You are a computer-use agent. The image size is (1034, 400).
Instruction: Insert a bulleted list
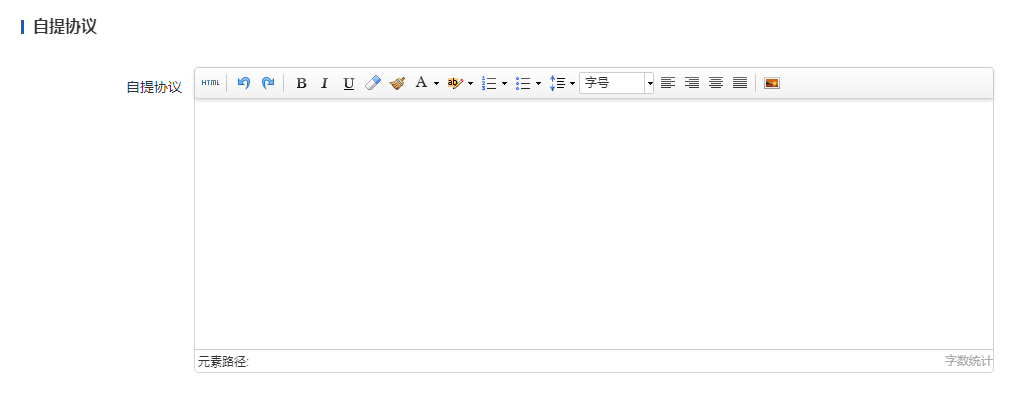pyautogui.click(x=524, y=83)
